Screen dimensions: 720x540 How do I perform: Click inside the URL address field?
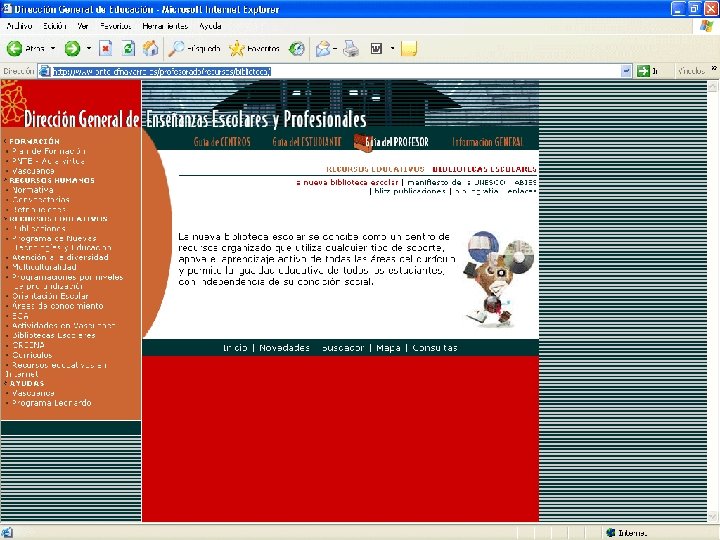335,71
